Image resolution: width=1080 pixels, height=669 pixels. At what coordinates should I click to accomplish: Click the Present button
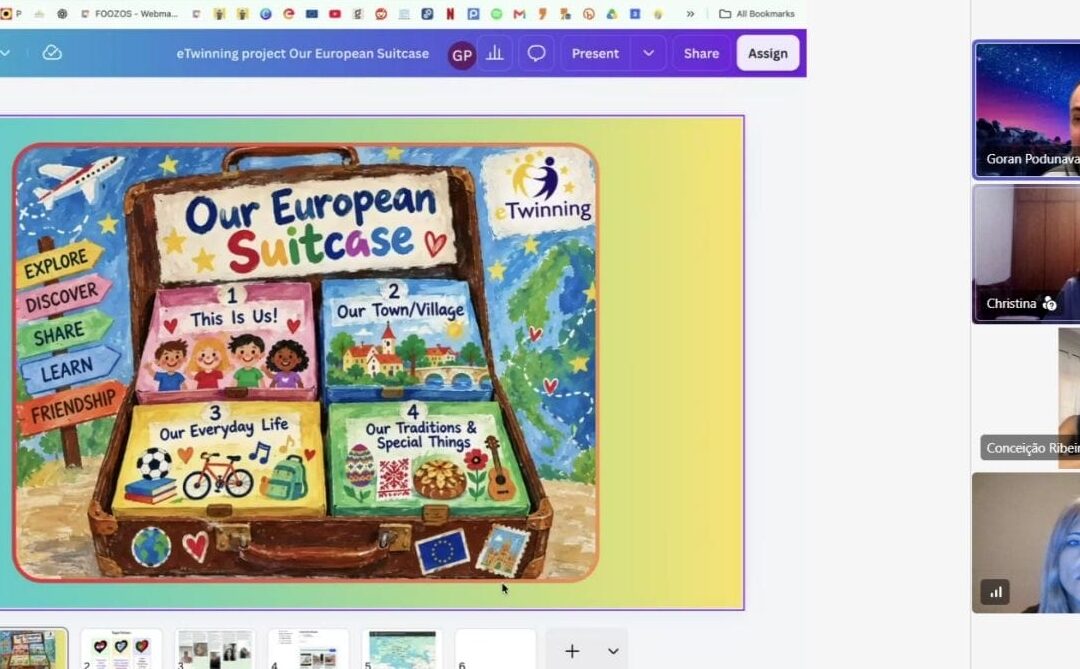(595, 54)
